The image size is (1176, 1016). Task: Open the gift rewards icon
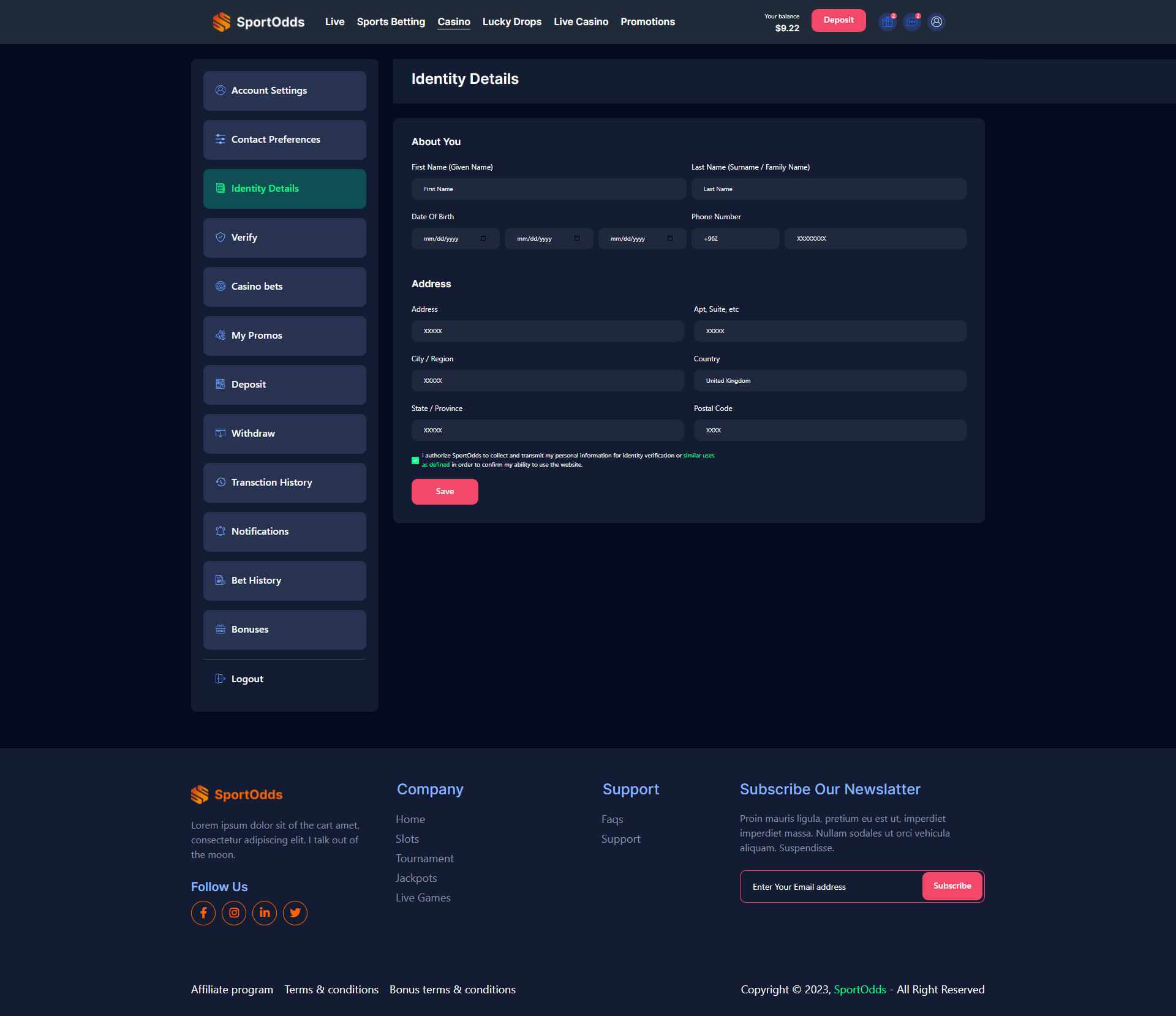pyautogui.click(x=888, y=22)
